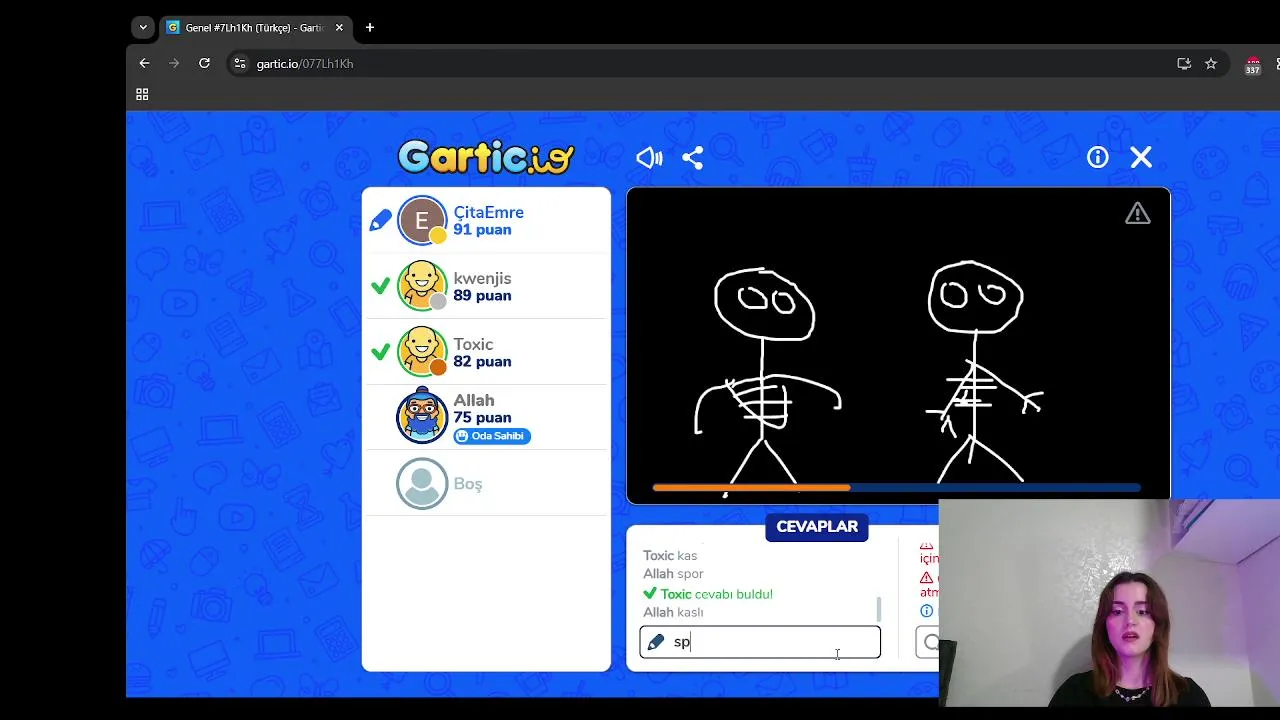Screen dimensions: 1280x720
Task: Click the chat search field icon
Action: pyautogui.click(x=931, y=642)
